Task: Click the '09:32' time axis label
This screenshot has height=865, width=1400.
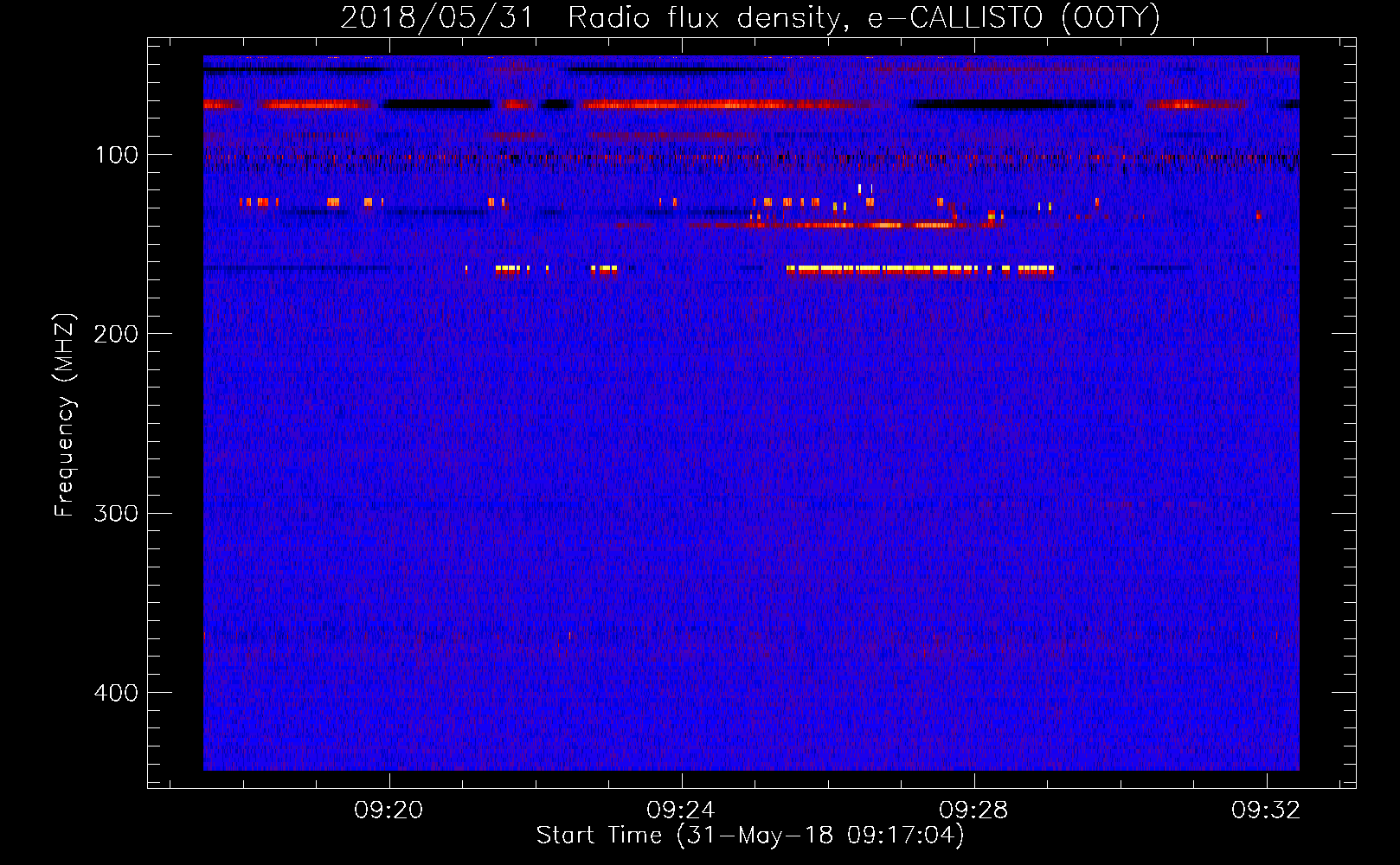Action: pyautogui.click(x=1266, y=811)
